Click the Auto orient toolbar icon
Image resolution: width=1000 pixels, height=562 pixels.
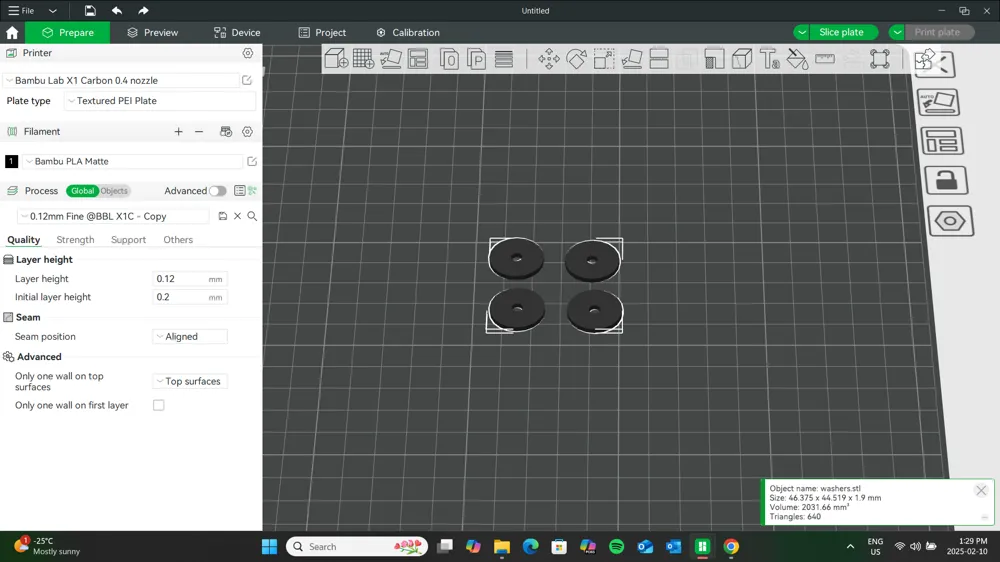click(x=391, y=59)
